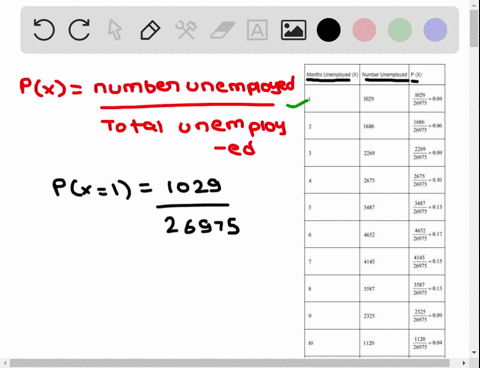Click the cell with value 2675
480x368 pixels.
pos(384,180)
